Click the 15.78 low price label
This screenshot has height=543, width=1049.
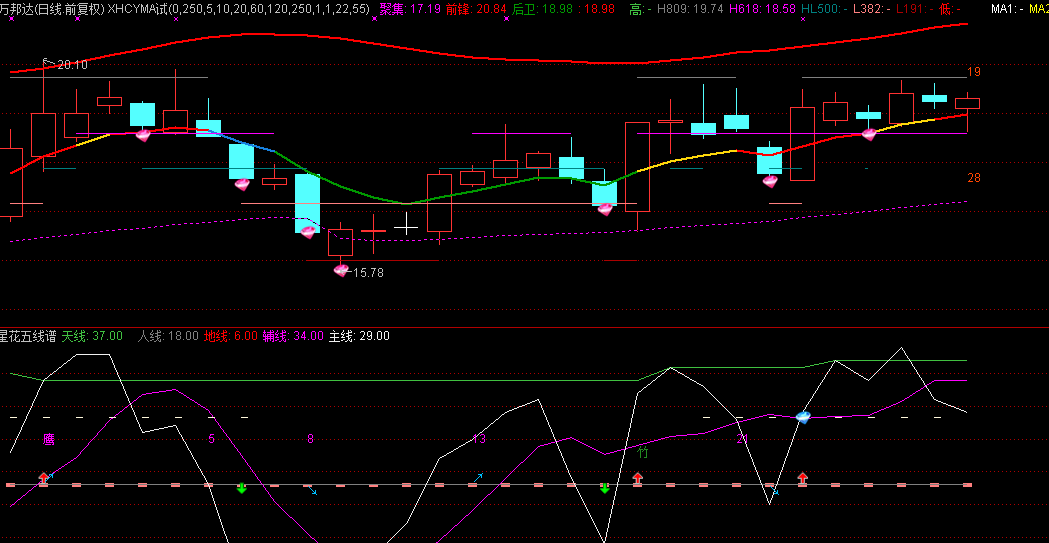(368, 273)
